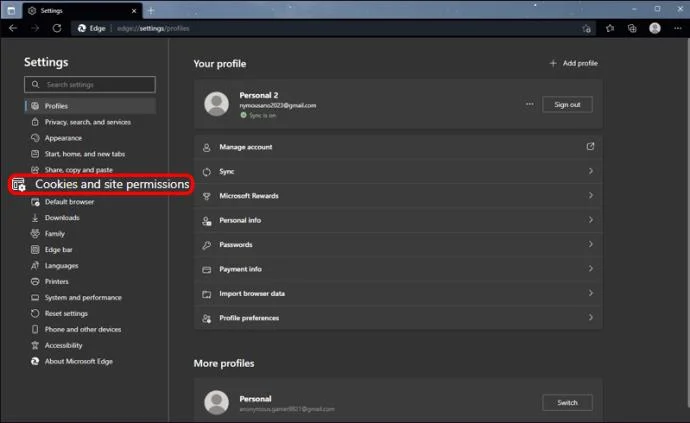690x423 pixels.
Task: Open the Languages settings section
Action: point(61,265)
